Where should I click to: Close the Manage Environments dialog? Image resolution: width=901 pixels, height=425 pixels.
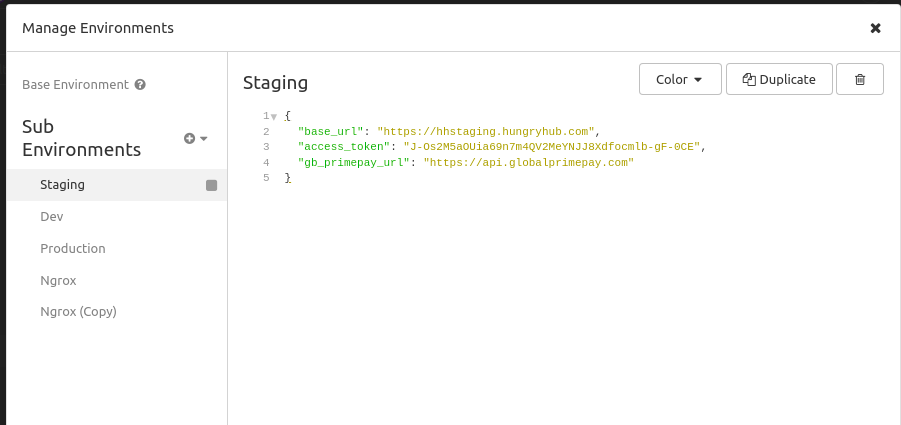(875, 28)
